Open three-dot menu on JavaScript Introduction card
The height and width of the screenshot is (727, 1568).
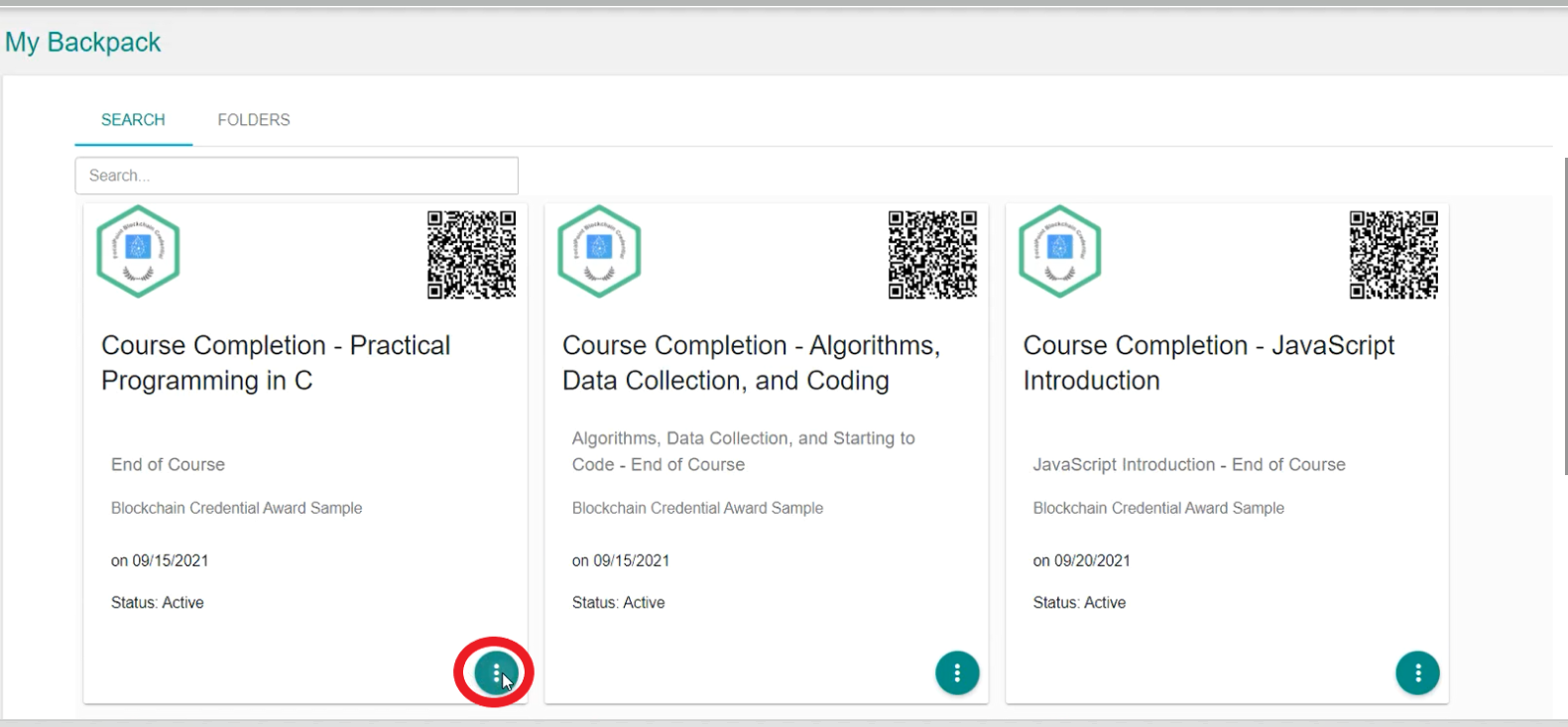coord(1417,673)
